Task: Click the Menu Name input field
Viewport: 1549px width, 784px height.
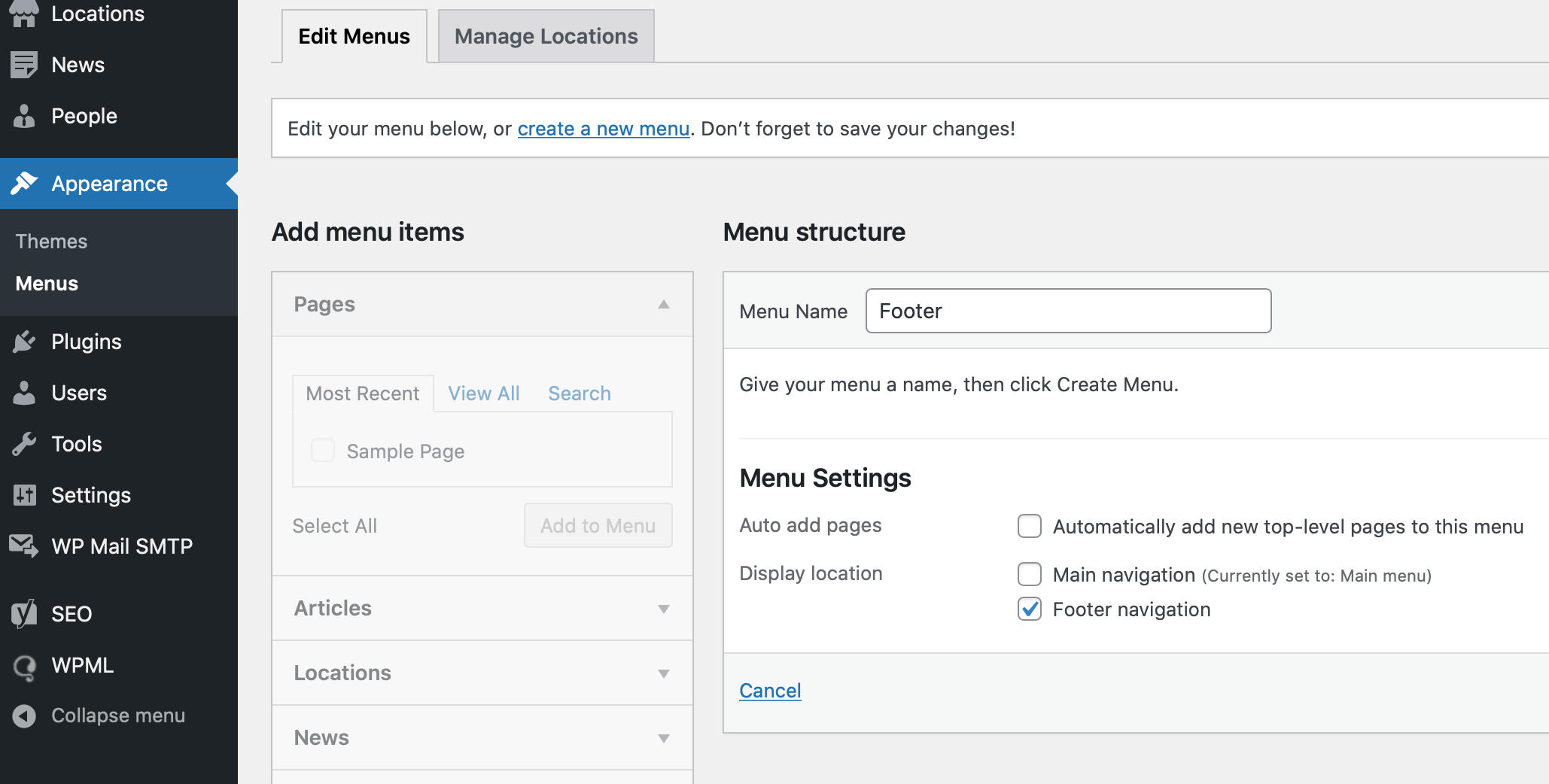Action: [x=1067, y=311]
